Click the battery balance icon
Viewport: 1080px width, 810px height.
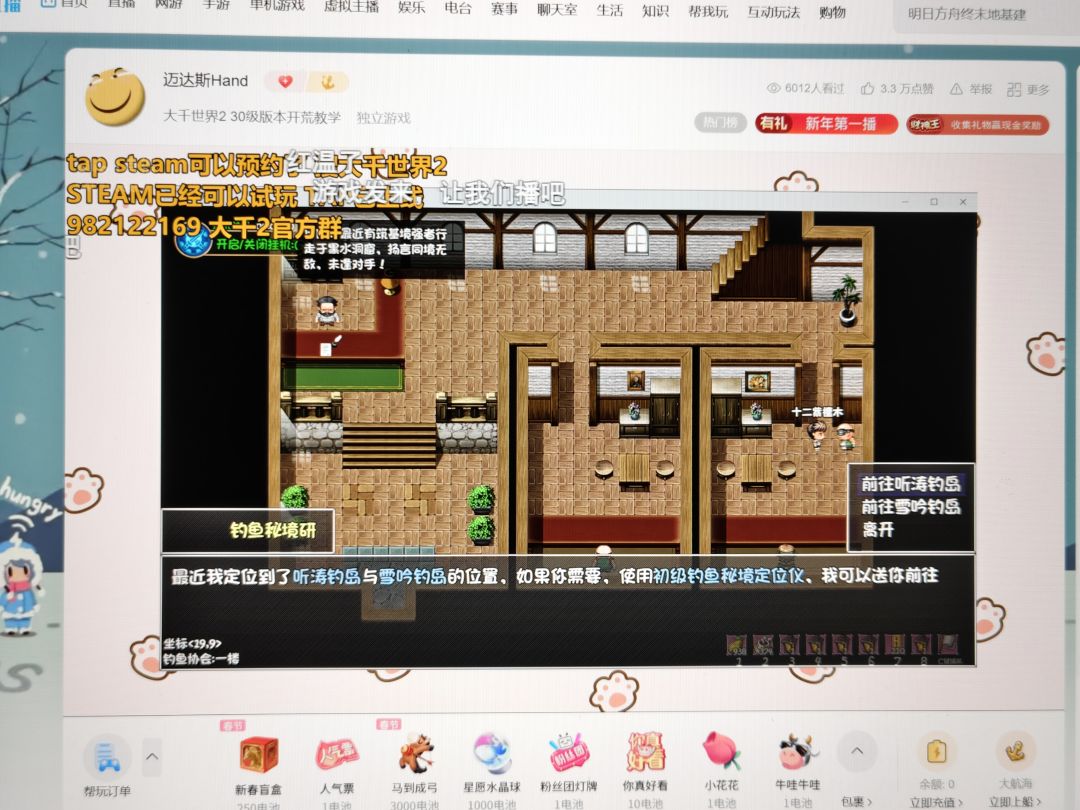[x=936, y=751]
